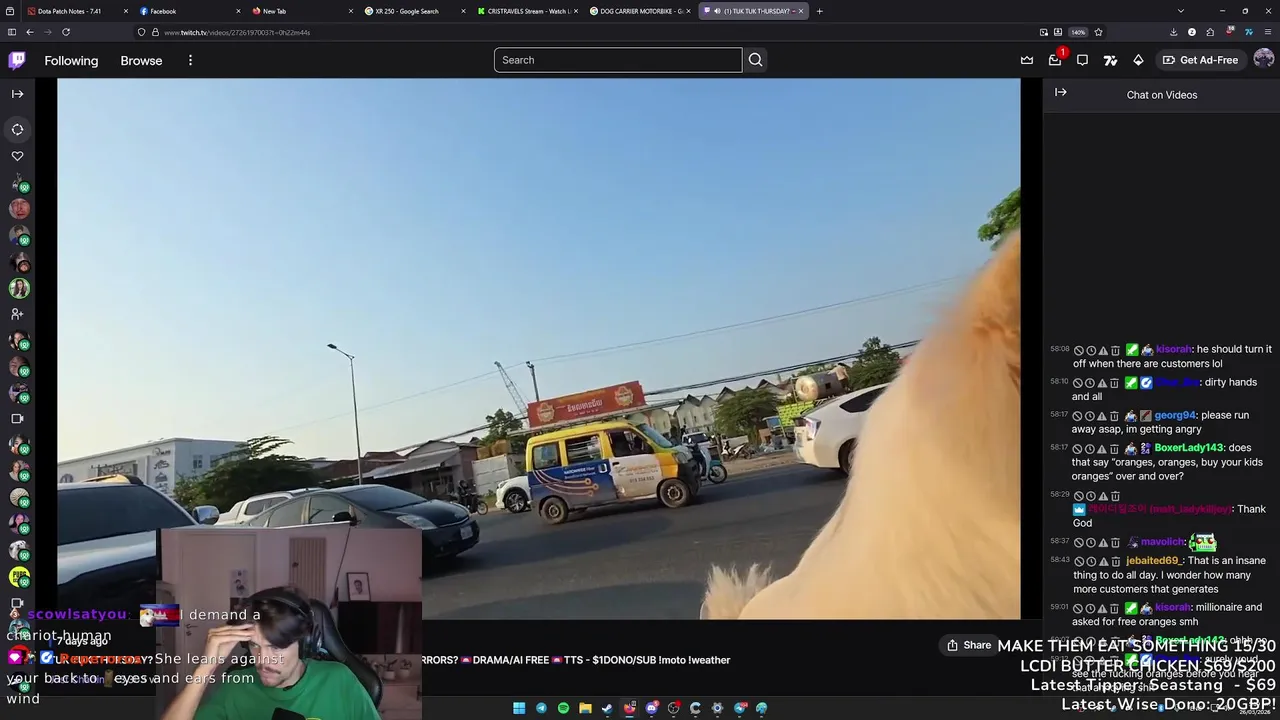Warn triangle on the 58:10 dirty hands message
Screen dimensions: 1280x720
pos(1103,383)
